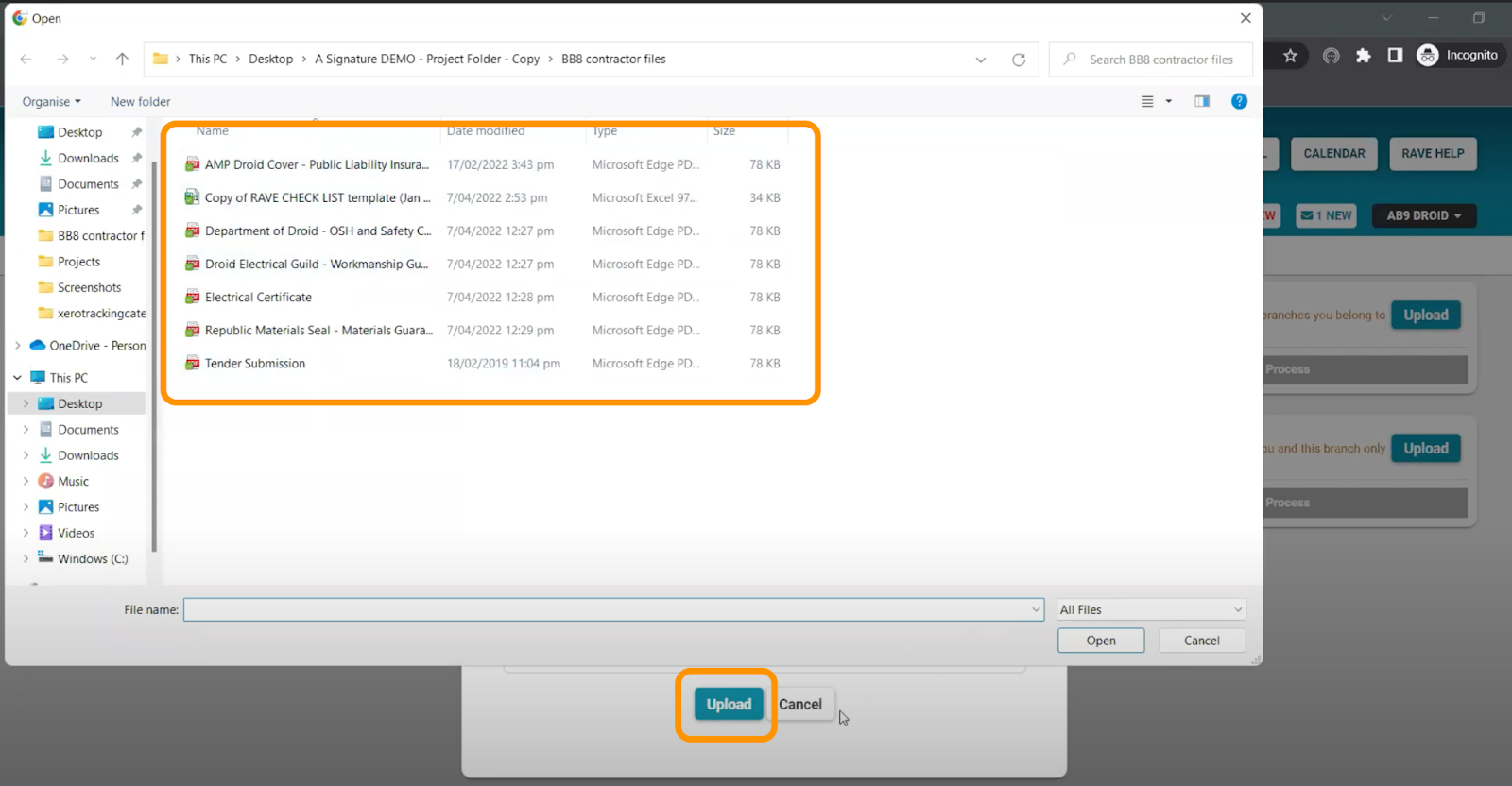Click Upload beside 'branches you belong to'
The image size is (1512, 786).
click(1426, 315)
